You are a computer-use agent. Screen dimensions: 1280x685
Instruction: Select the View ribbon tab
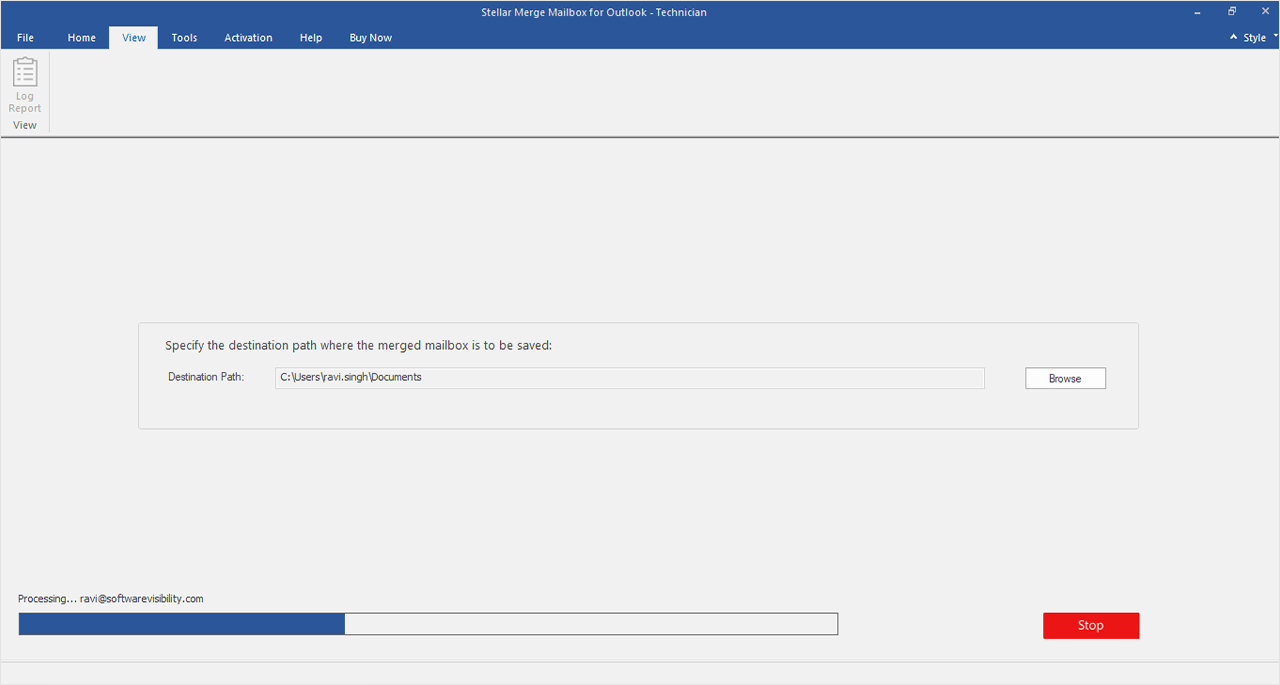134,38
